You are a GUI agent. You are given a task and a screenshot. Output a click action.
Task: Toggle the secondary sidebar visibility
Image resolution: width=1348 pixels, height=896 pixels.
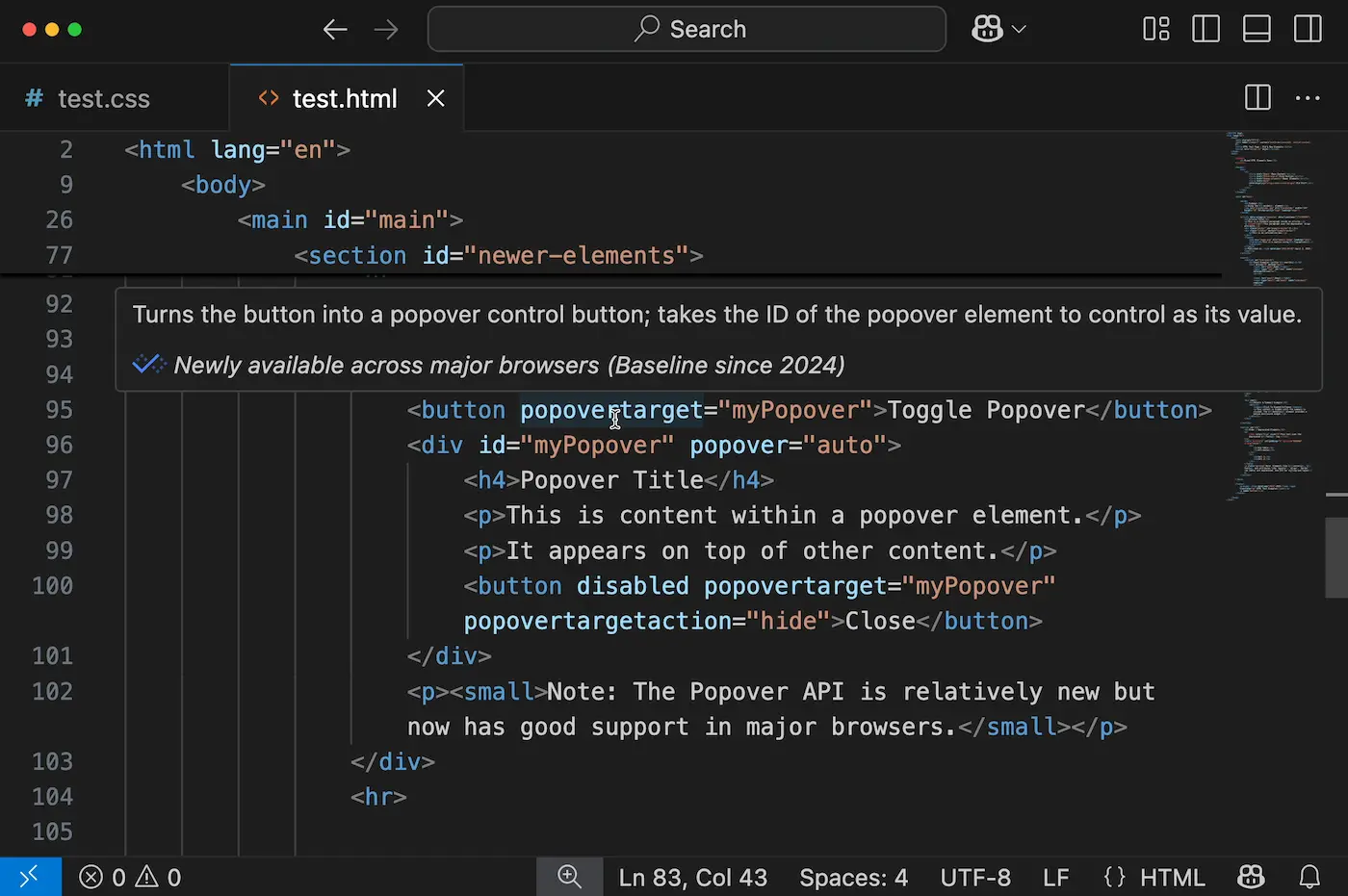(1308, 29)
